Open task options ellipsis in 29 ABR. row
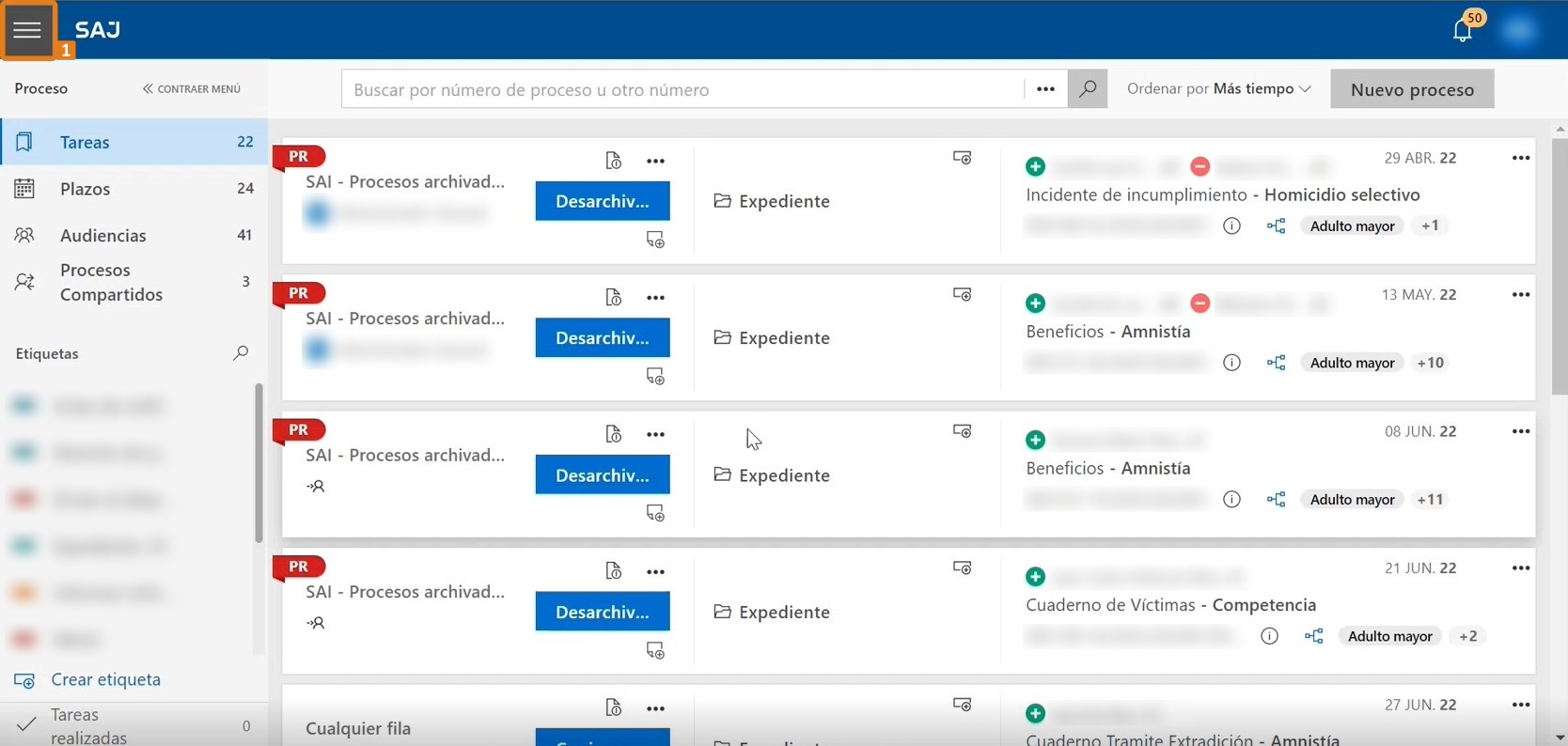This screenshot has width=1568, height=746. (655, 161)
